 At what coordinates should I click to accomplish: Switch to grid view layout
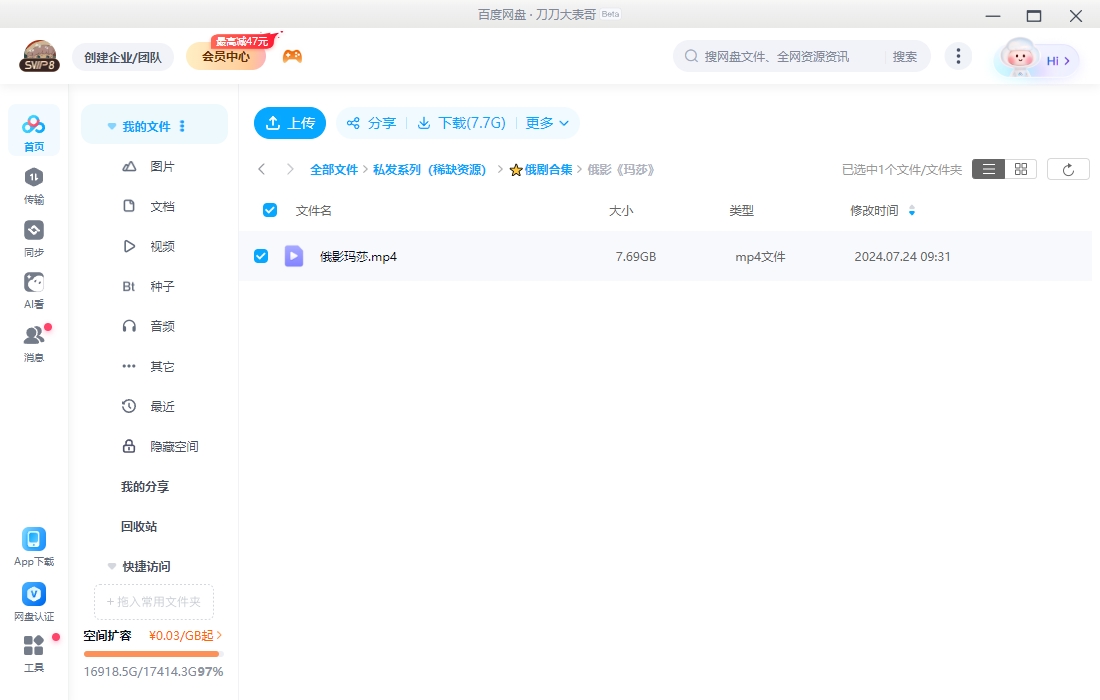click(1020, 168)
